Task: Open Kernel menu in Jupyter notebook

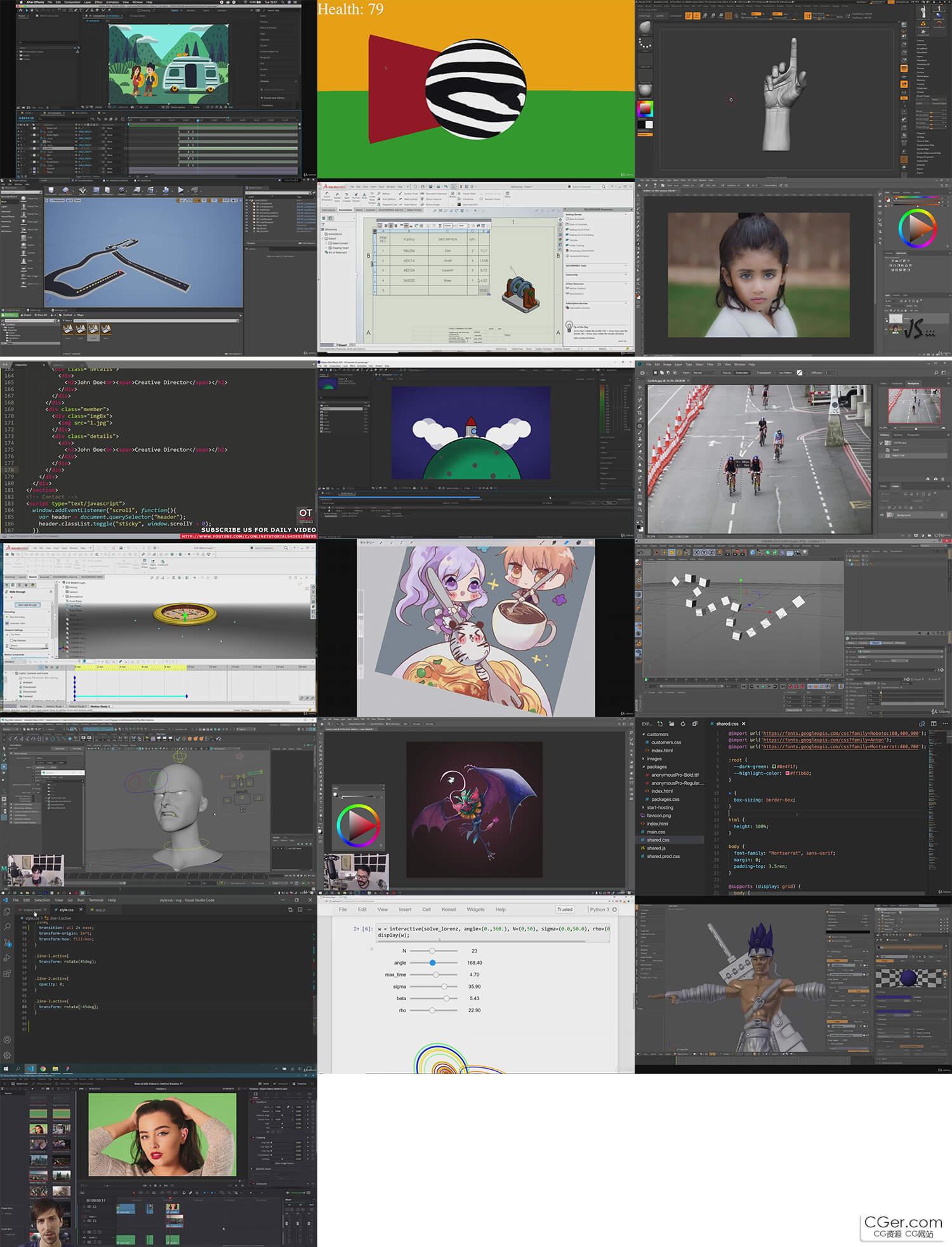Action: click(449, 909)
